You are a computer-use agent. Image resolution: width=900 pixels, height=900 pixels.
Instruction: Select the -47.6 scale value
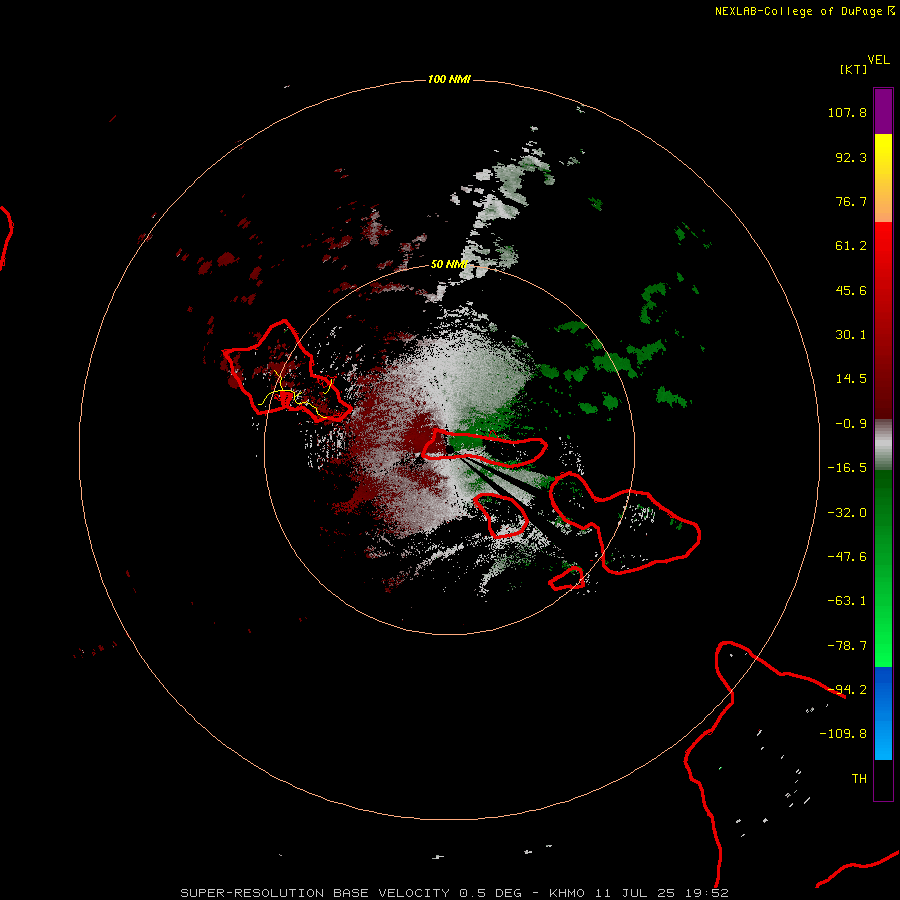coord(847,557)
